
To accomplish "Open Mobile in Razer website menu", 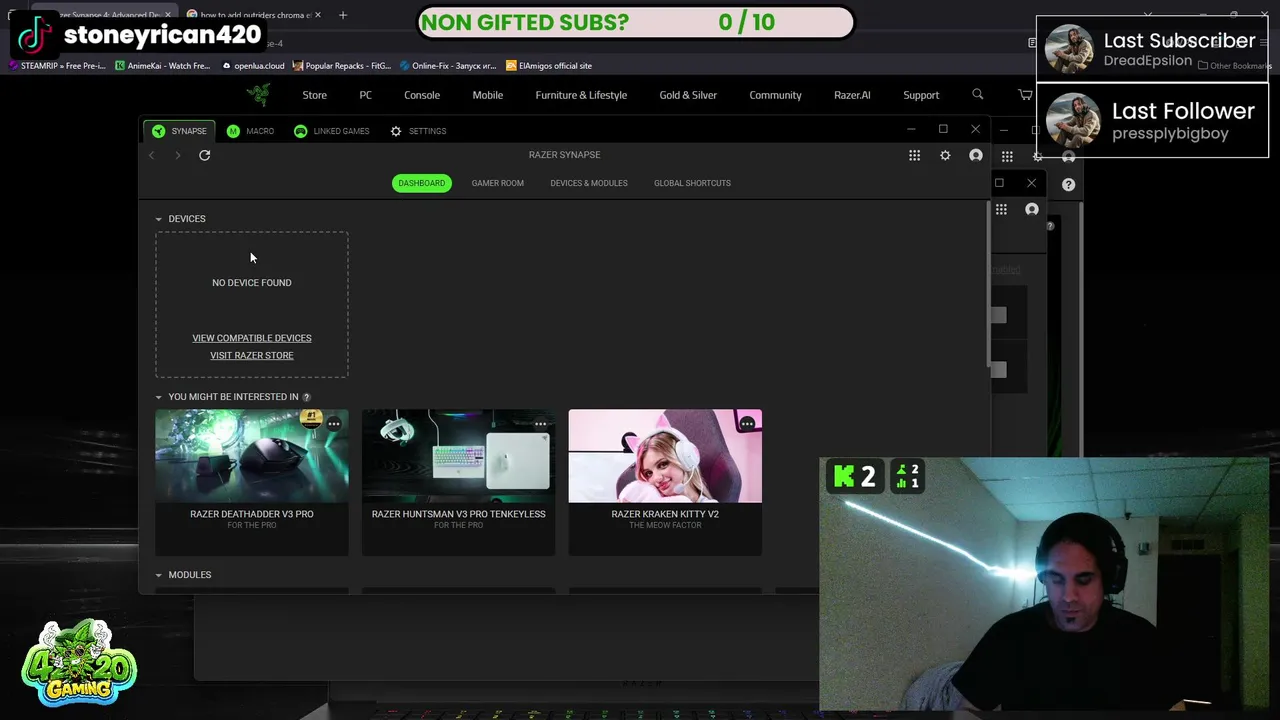I will [x=488, y=95].
